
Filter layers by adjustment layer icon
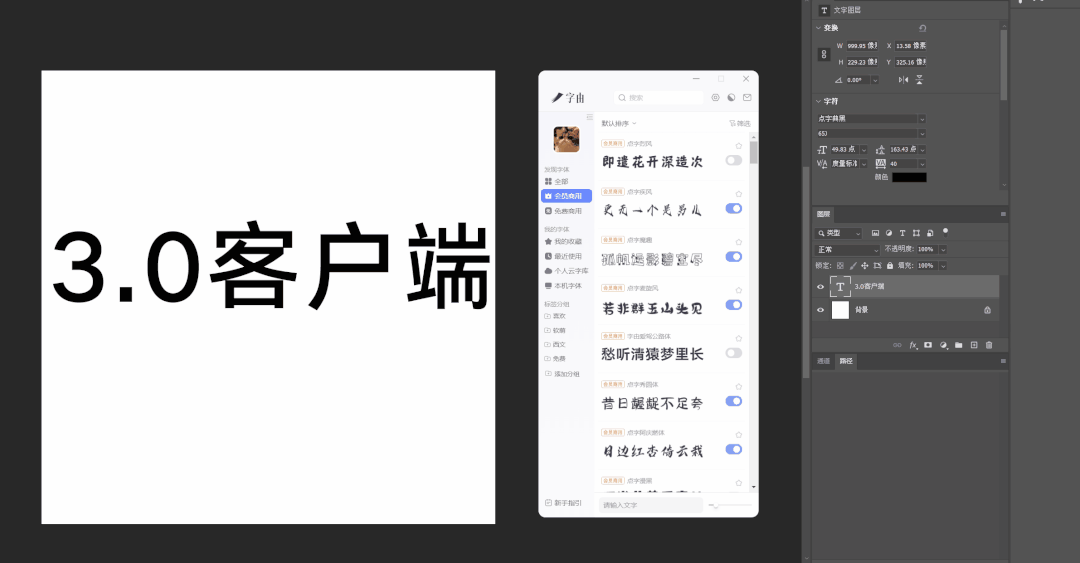pyautogui.click(x=889, y=234)
